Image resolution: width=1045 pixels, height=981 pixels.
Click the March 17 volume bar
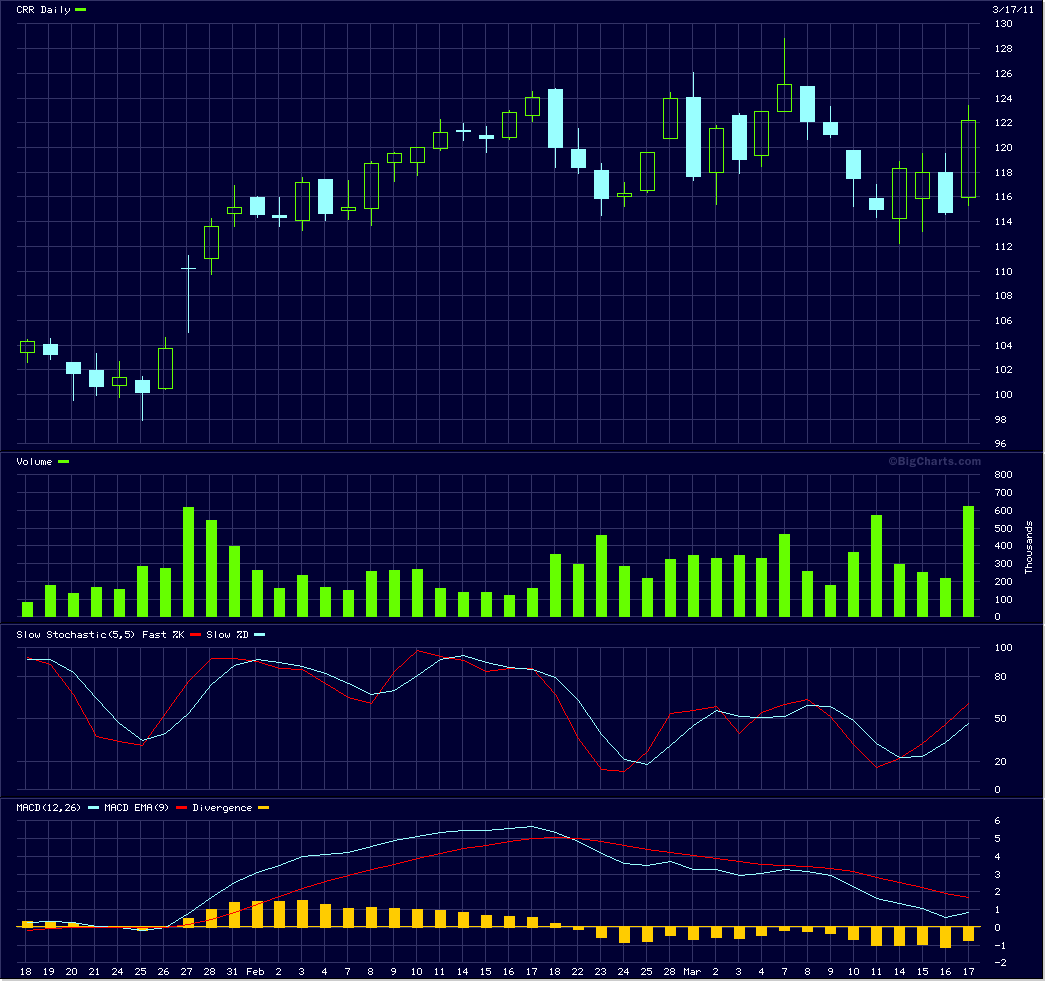pyautogui.click(x=968, y=561)
